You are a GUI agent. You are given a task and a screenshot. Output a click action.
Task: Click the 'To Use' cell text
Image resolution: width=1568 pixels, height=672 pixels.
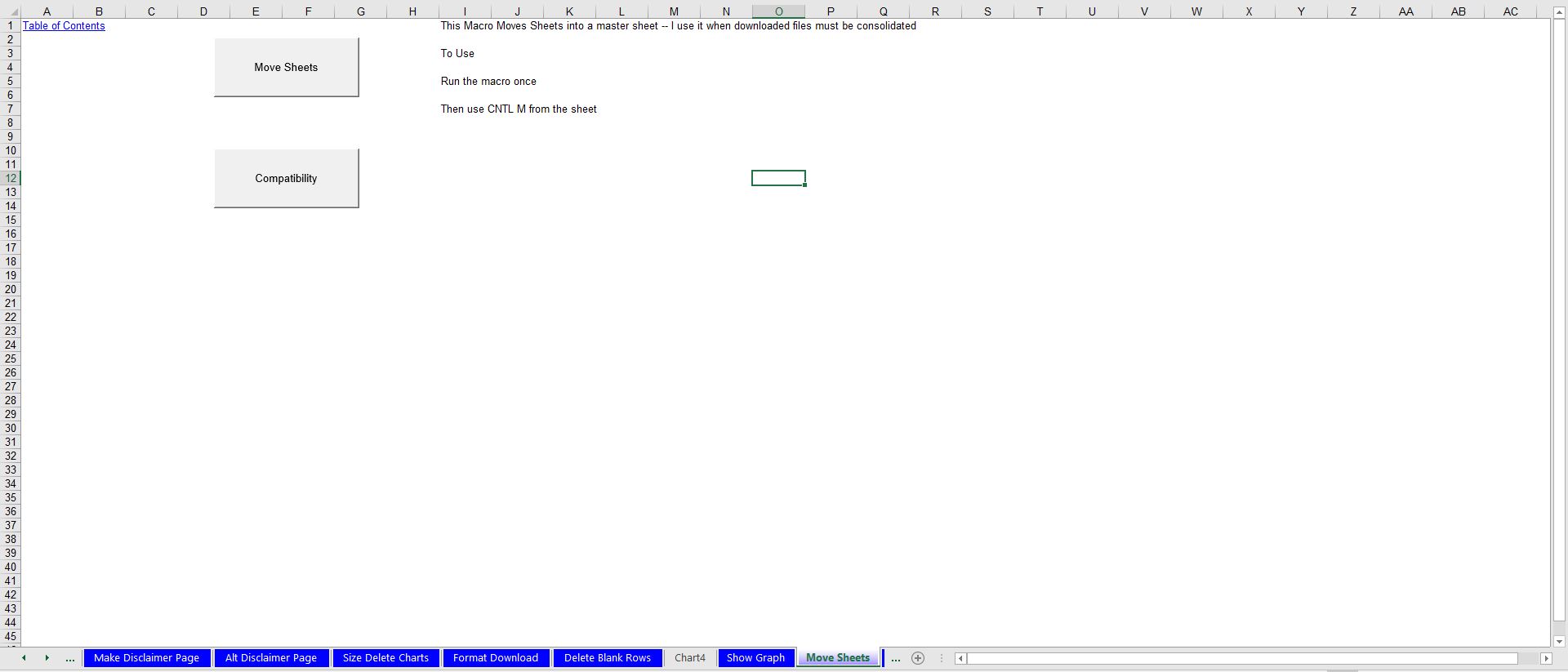457,54
